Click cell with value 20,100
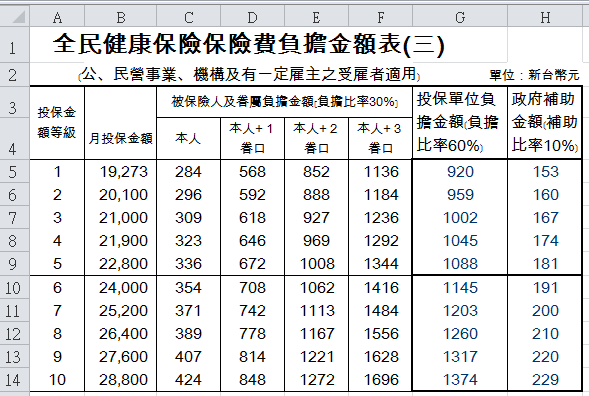Screen dimensions: 589x396 point(121,195)
